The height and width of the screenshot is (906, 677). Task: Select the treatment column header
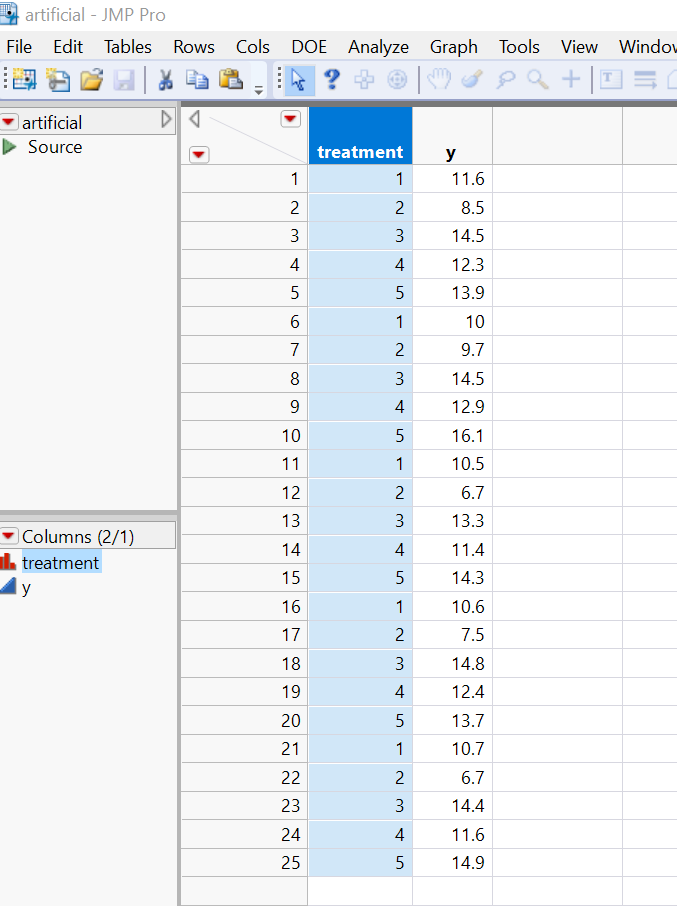[360, 136]
